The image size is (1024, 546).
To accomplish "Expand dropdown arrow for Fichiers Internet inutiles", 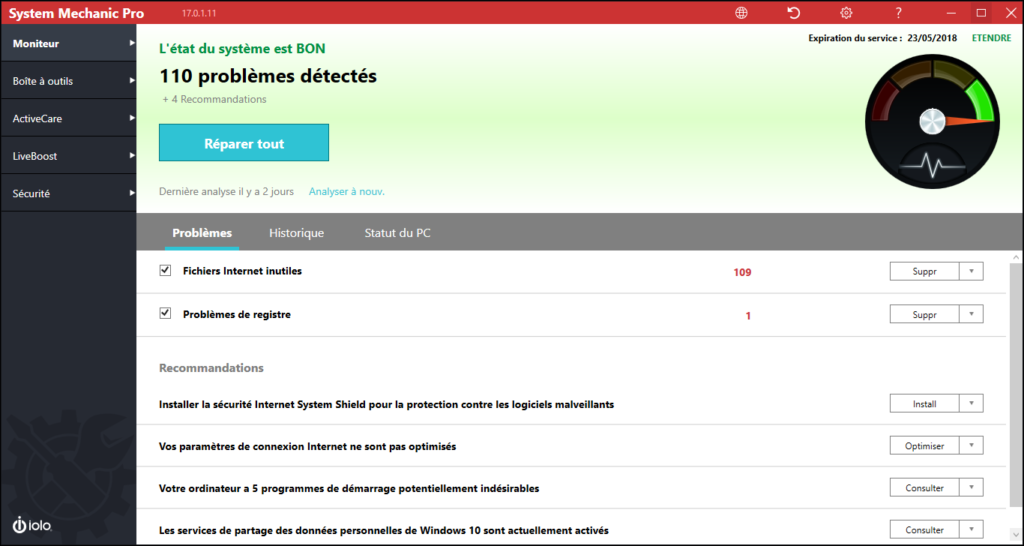I will (971, 271).
